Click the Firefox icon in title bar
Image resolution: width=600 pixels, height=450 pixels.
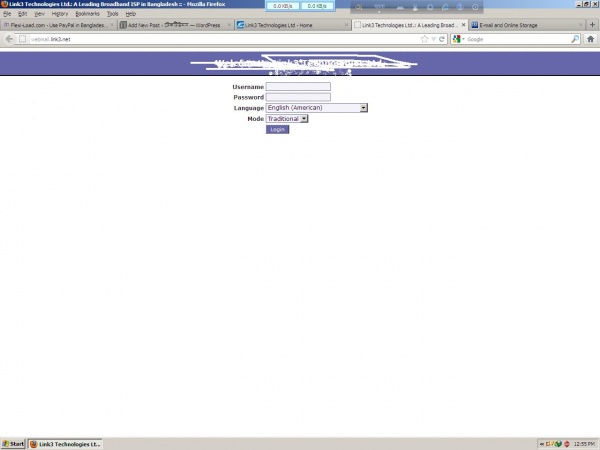pos(4,4)
